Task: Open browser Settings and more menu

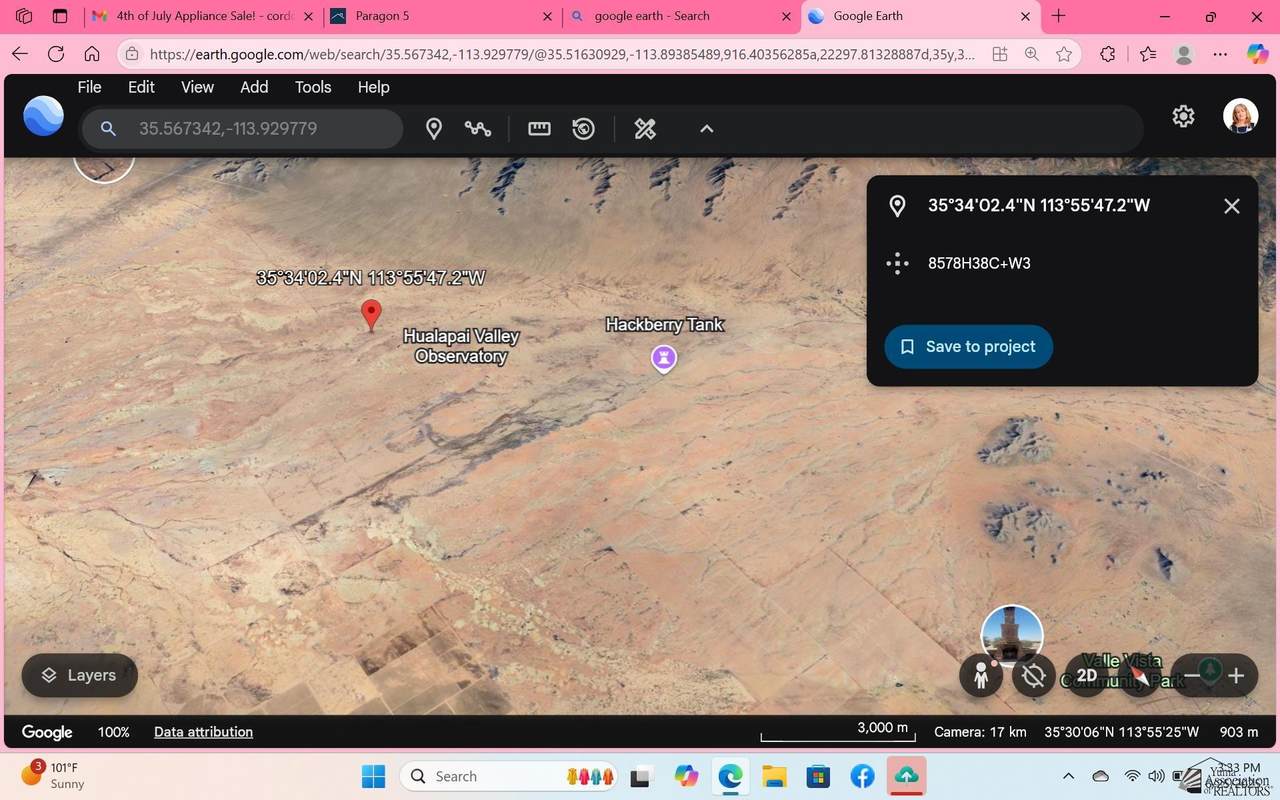Action: click(1220, 55)
